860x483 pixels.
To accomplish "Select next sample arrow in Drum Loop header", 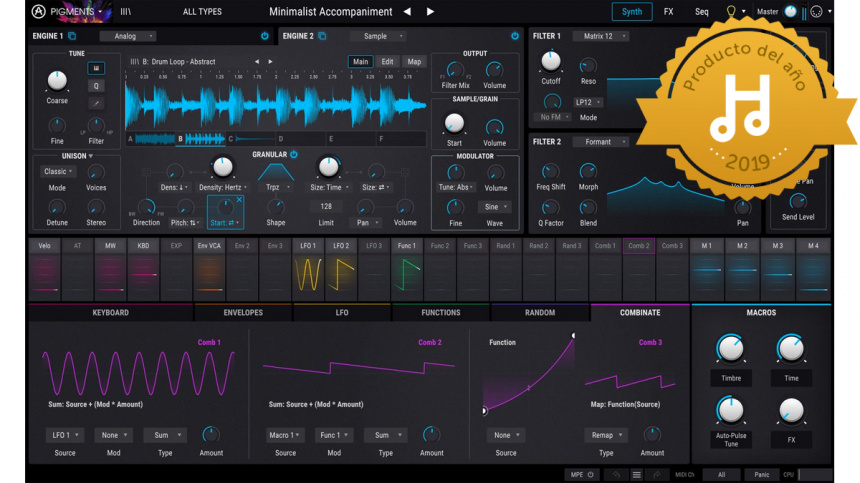I will (x=270, y=62).
